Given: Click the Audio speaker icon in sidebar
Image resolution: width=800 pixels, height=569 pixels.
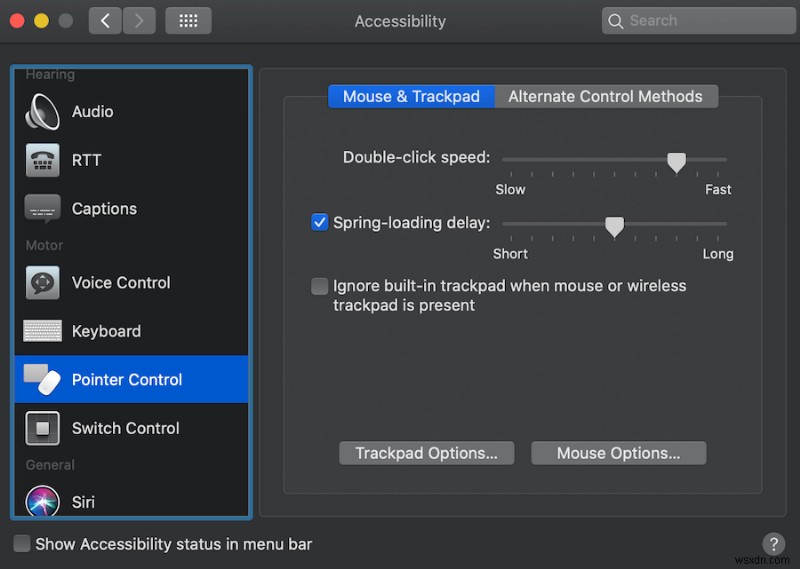Looking at the screenshot, I should click(x=42, y=112).
